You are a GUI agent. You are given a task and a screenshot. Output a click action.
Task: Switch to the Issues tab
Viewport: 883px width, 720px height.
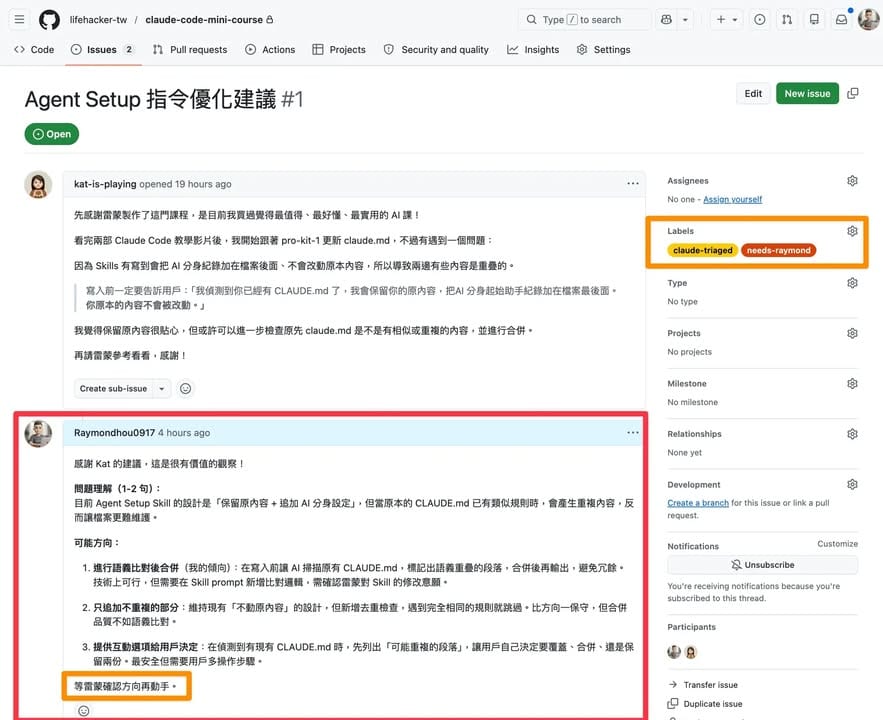pyautogui.click(x=102, y=50)
